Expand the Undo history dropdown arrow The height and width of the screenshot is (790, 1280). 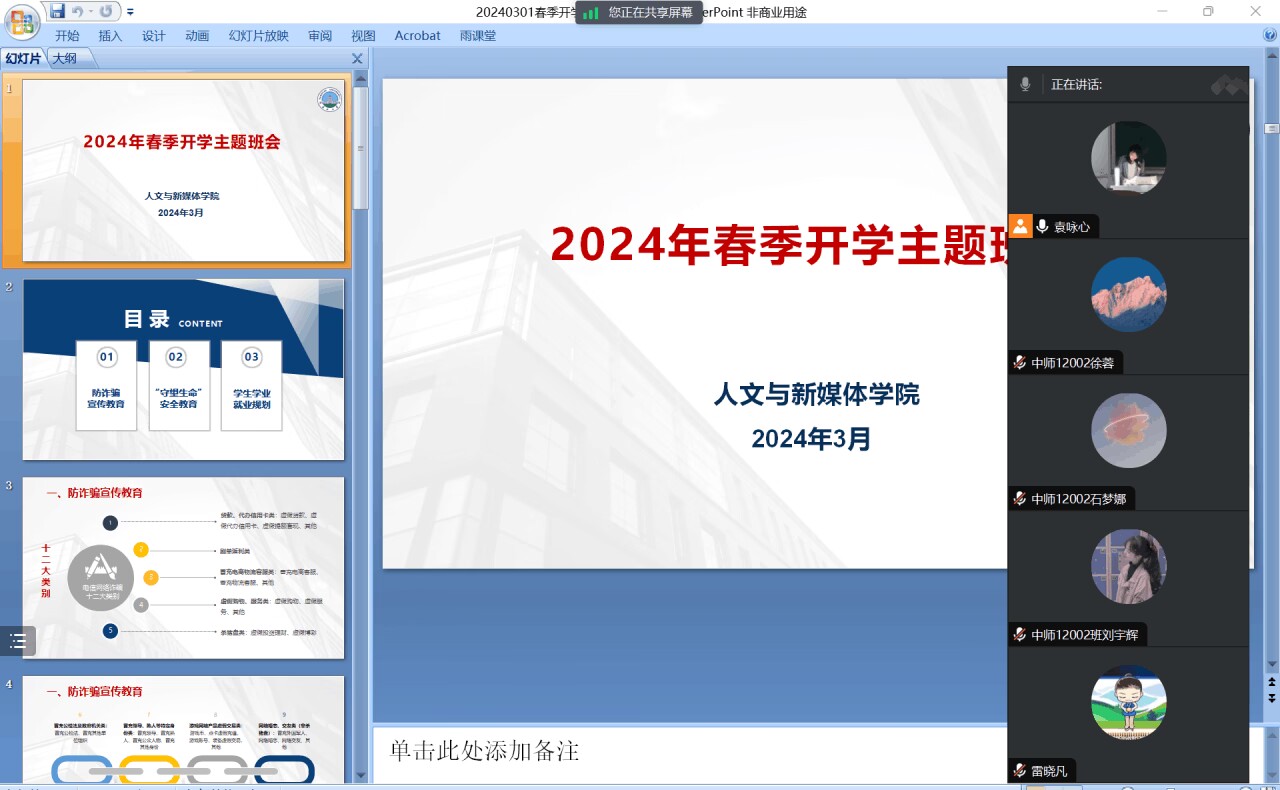(91, 12)
